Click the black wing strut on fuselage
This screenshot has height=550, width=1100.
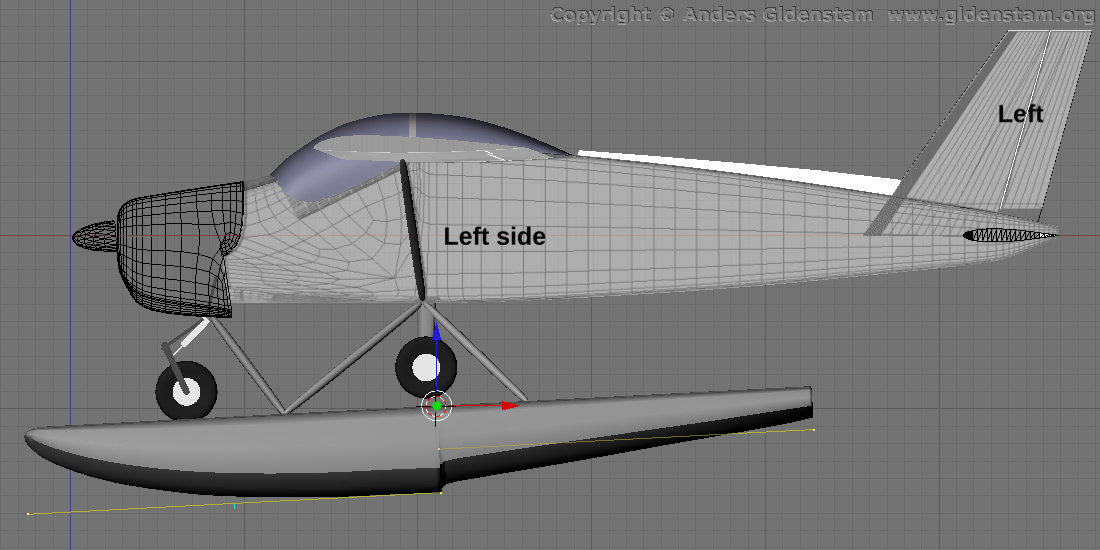(412, 230)
